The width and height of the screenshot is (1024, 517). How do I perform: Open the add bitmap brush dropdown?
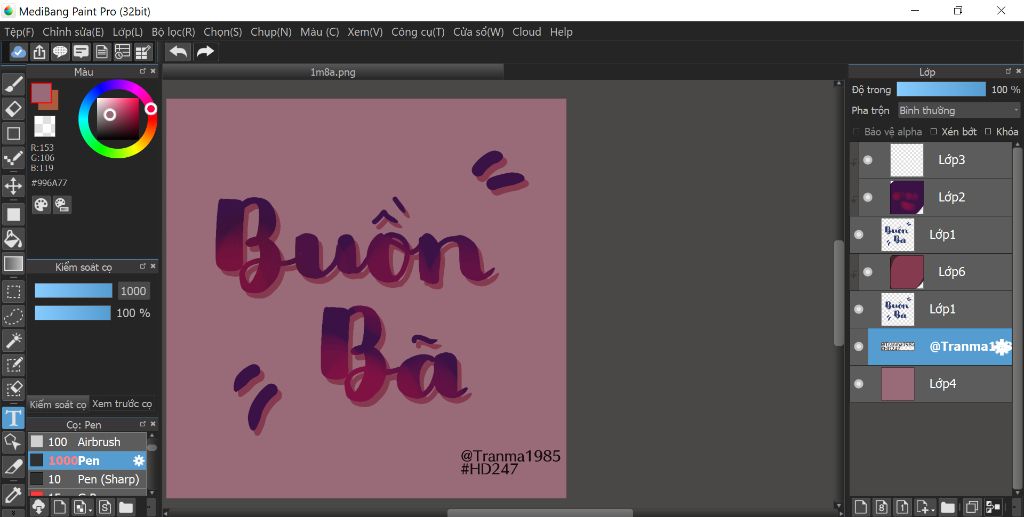[x=83, y=507]
